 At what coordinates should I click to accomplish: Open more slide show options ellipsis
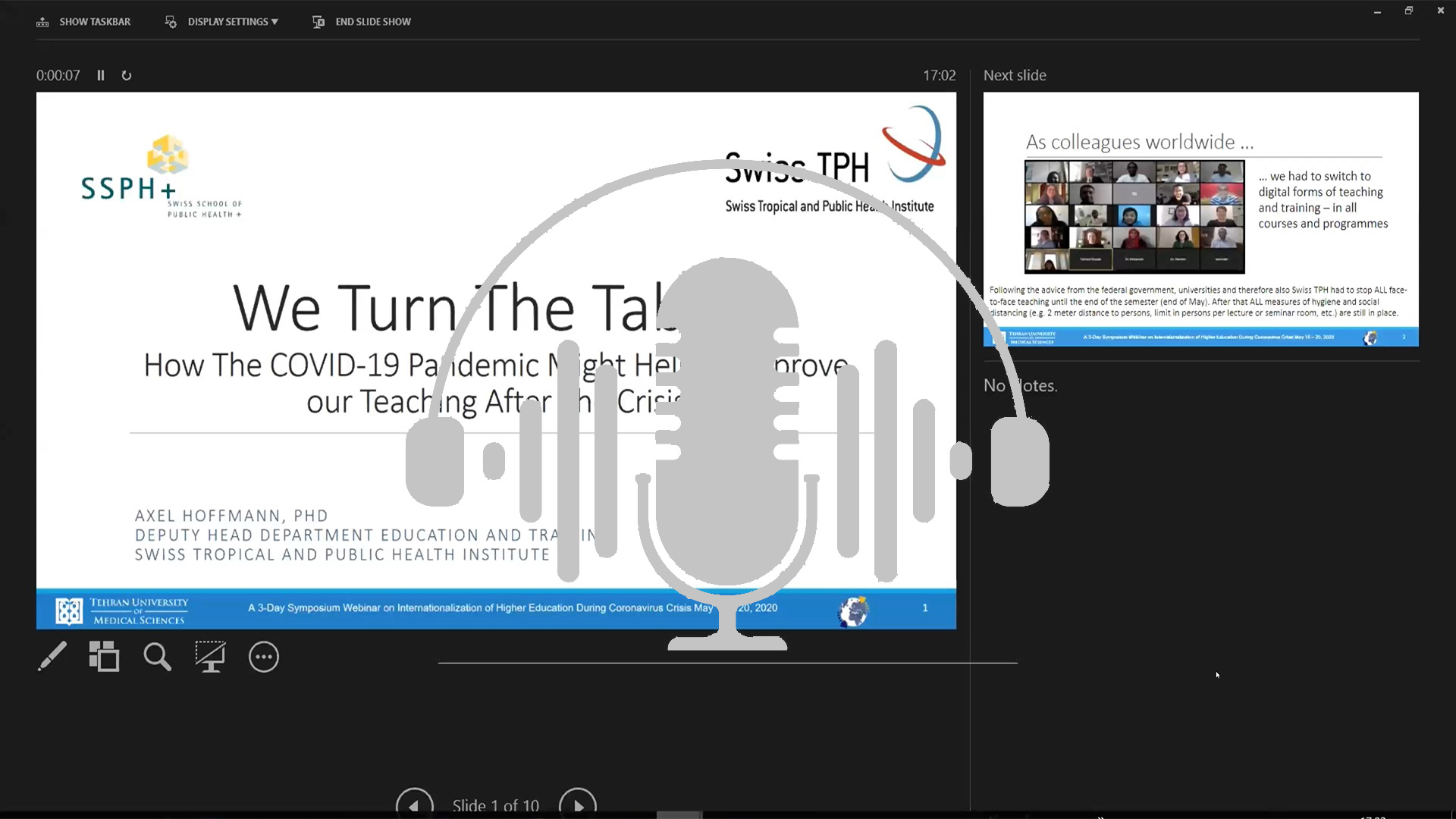[264, 657]
